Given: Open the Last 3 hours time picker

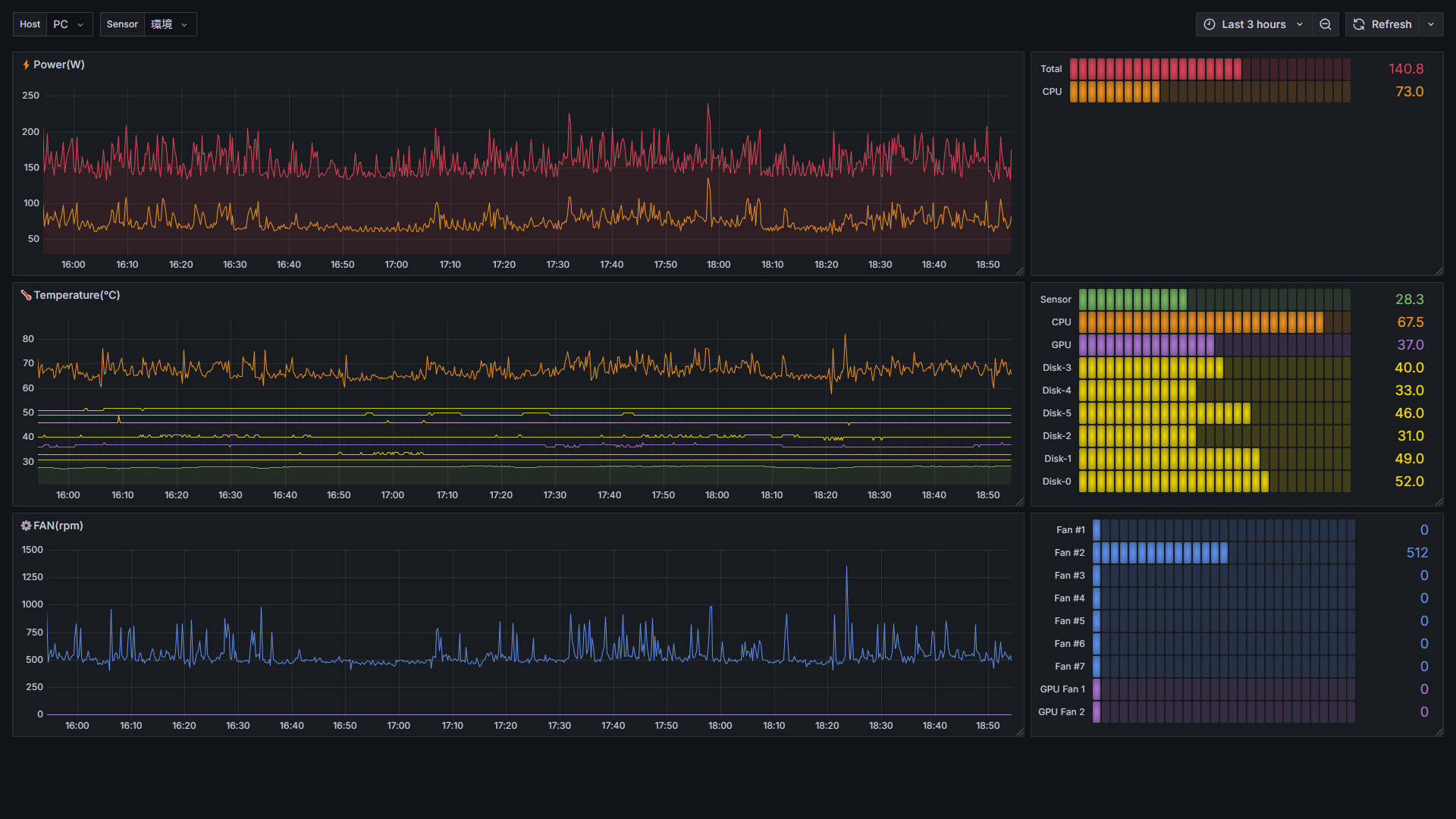Looking at the screenshot, I should (1253, 24).
